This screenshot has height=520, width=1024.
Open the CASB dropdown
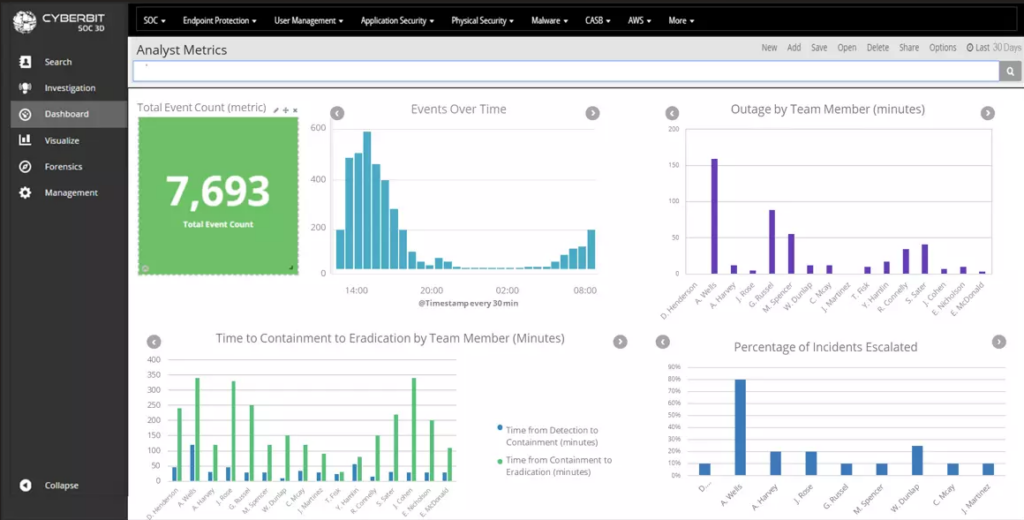[598, 20]
